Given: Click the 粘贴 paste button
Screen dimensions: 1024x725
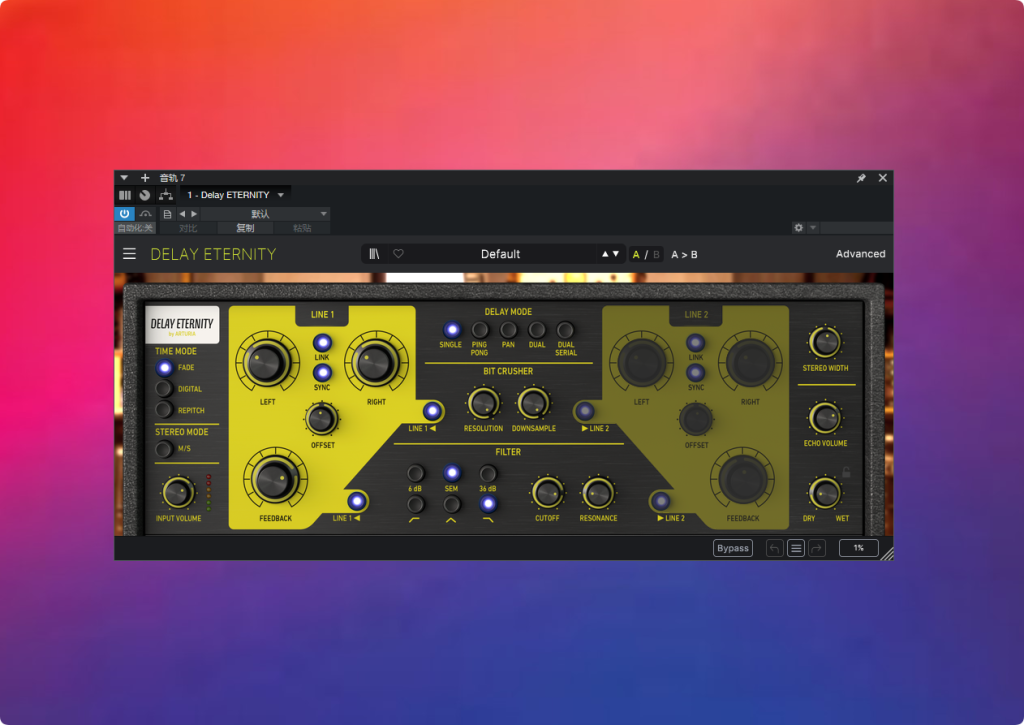Looking at the screenshot, I should [x=302, y=228].
